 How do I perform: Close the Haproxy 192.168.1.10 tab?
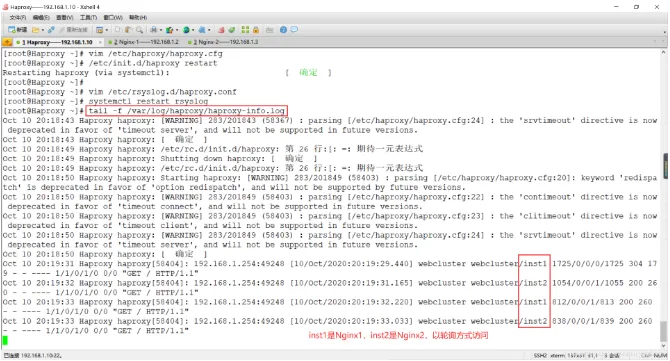click(100, 42)
